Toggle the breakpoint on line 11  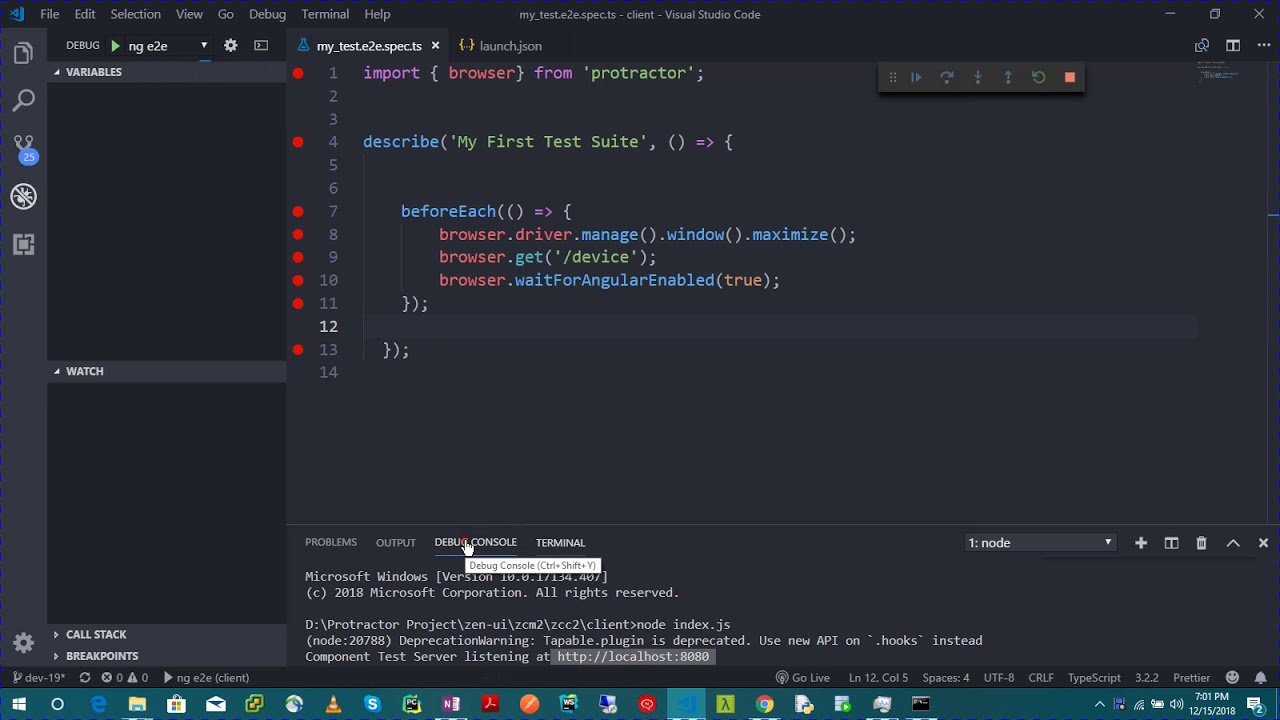tap(298, 303)
